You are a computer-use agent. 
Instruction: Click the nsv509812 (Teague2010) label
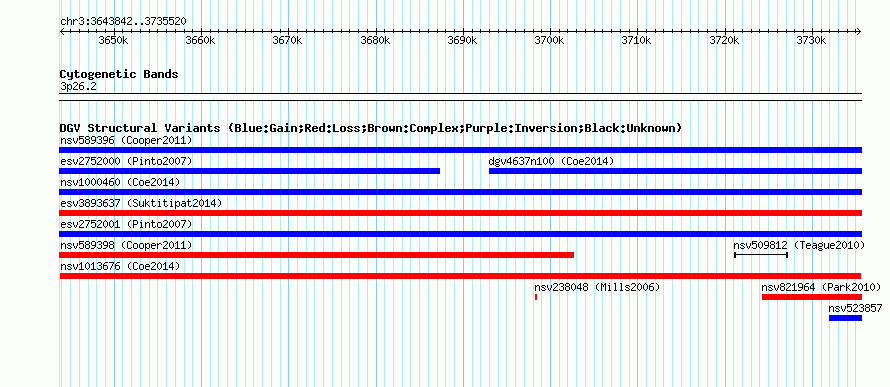pyautogui.click(x=799, y=245)
